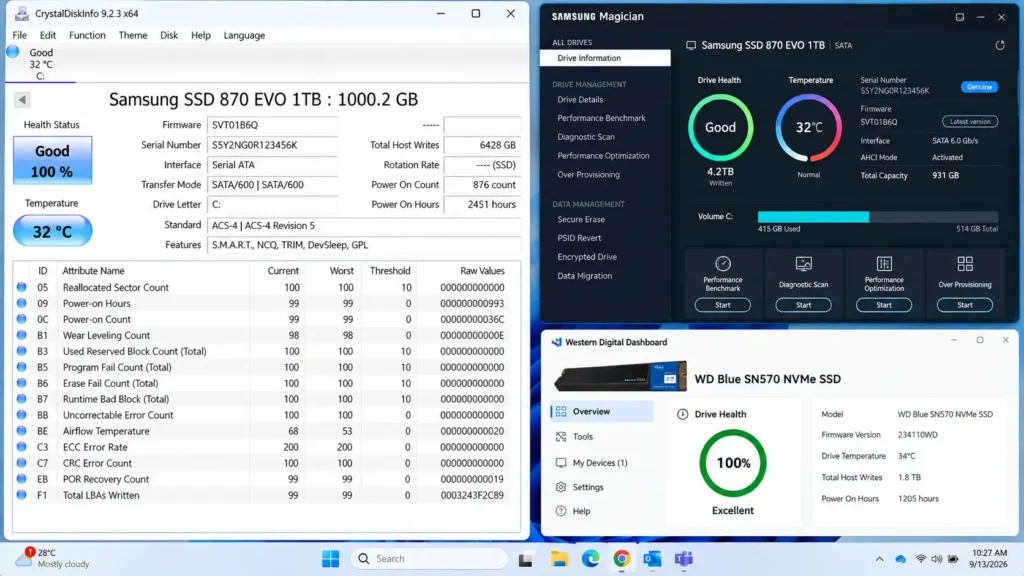Click the Volume C: usage bar
Image resolution: width=1024 pixels, height=576 pixels.
878,217
